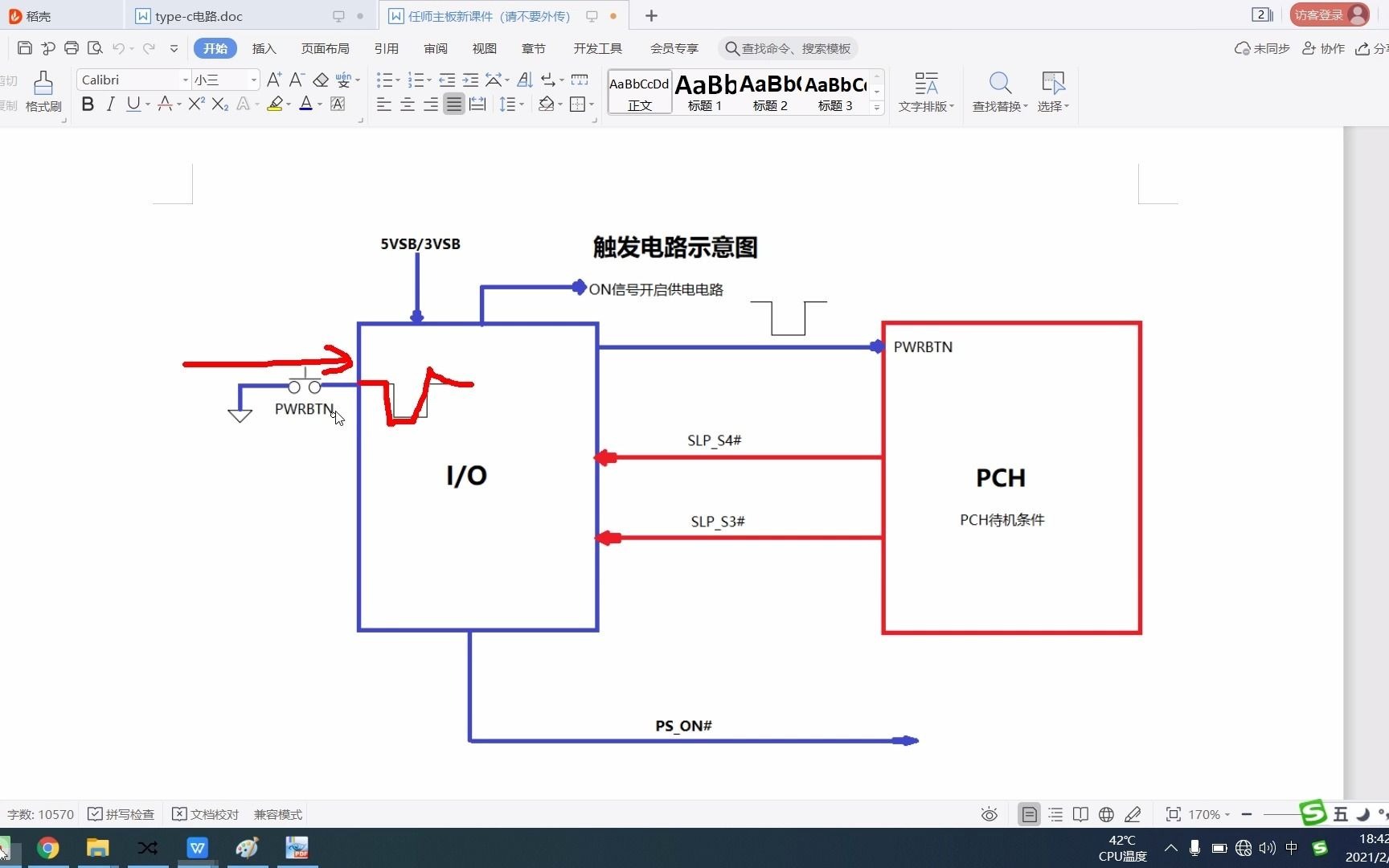Select the Format Painter (格式刷) tool
Screen dimensions: 1389x868
pos(43,91)
